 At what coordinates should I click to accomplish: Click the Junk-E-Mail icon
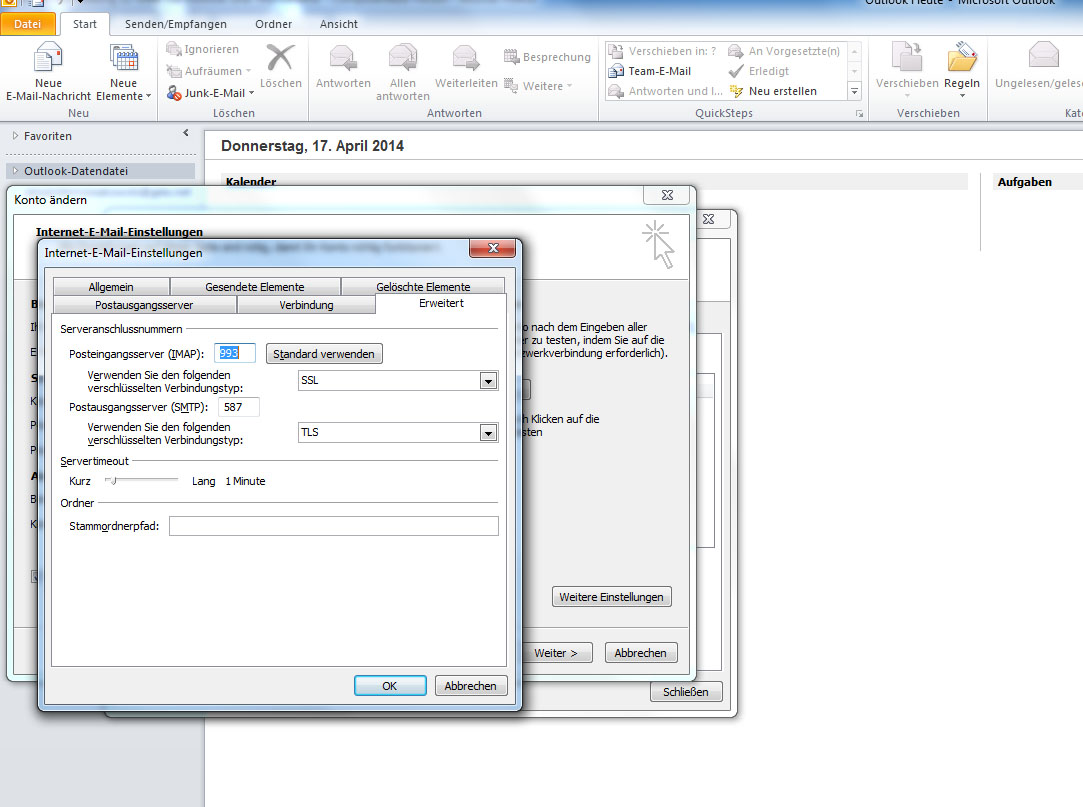[x=174, y=93]
